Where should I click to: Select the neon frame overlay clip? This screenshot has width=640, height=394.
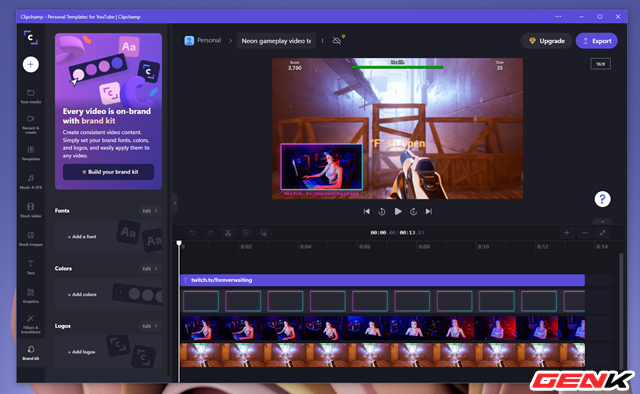tap(382, 301)
